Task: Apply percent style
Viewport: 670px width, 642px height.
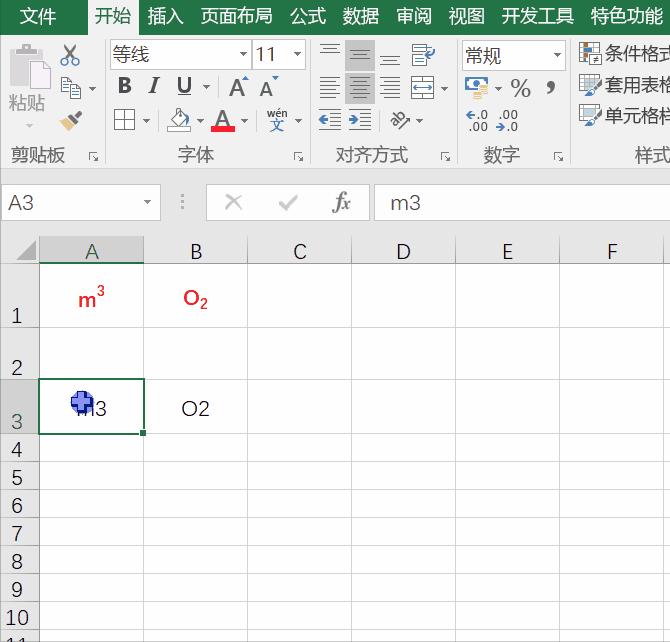Action: [520, 88]
